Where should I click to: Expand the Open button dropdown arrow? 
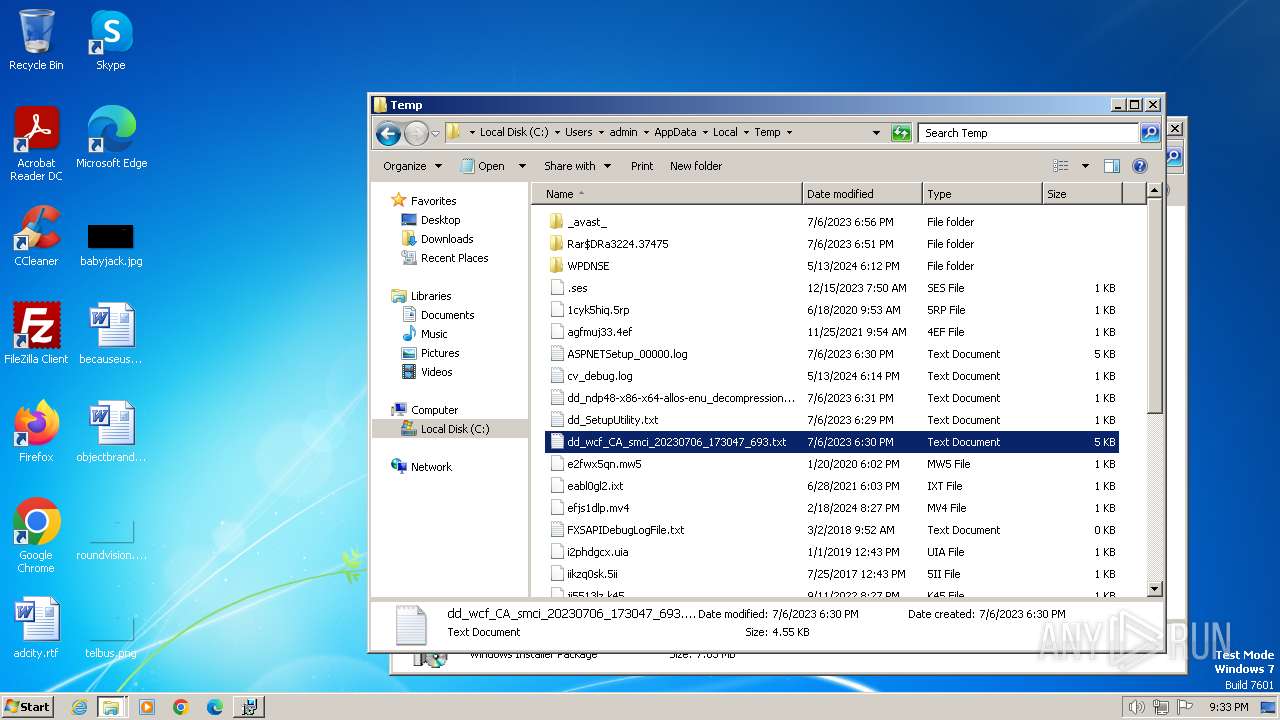click(521, 166)
